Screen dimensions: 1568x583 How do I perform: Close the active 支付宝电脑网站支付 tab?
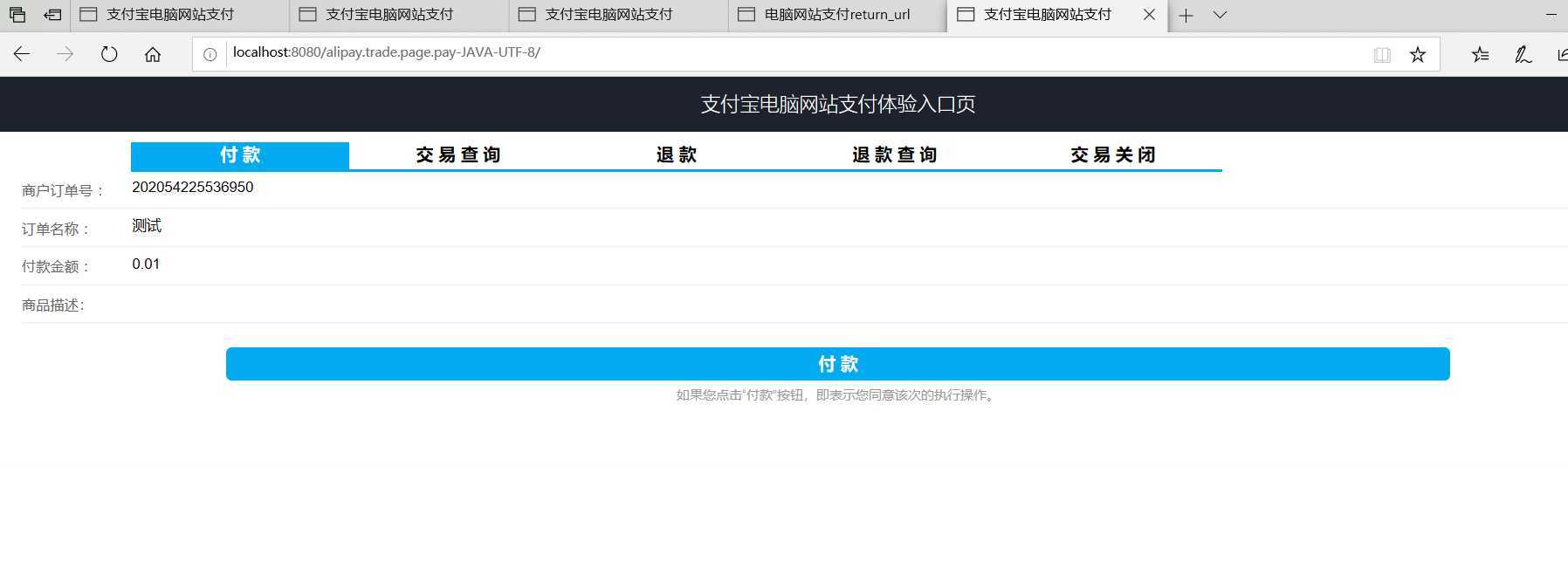1149,15
